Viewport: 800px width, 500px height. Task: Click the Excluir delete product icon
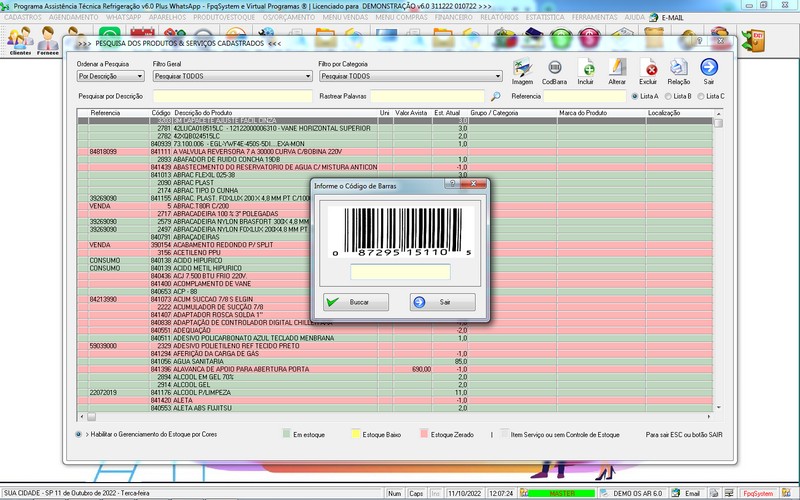pyautogui.click(x=648, y=70)
